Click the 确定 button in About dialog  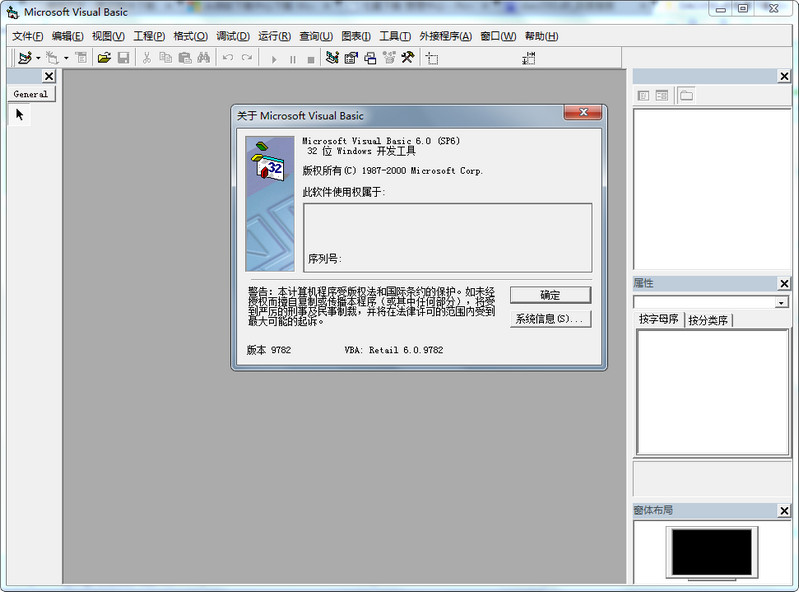click(x=550, y=295)
